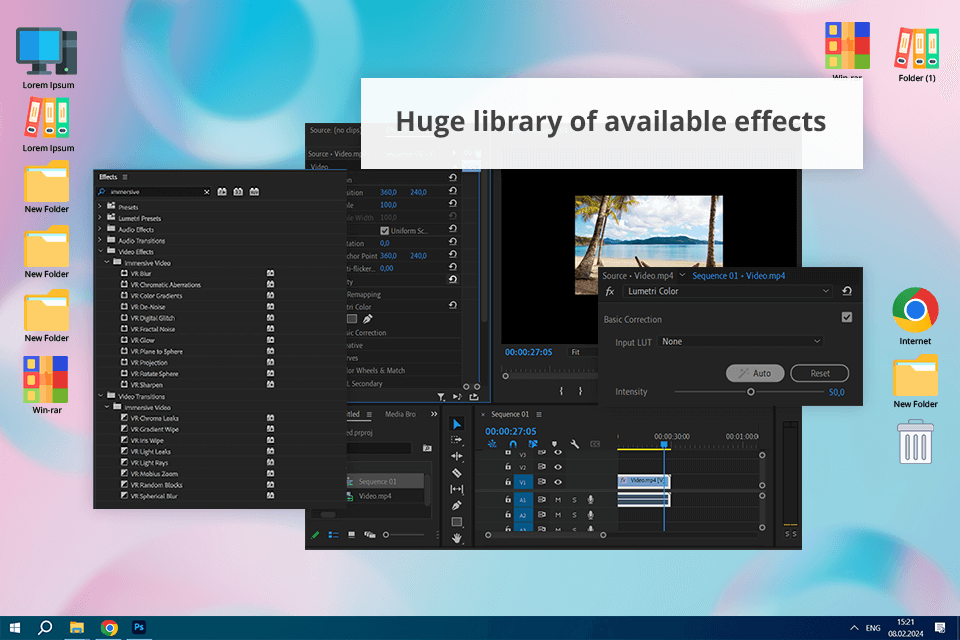Viewport: 960px width, 640px height.
Task: Open the Effects panel menu
Action: 125,177
